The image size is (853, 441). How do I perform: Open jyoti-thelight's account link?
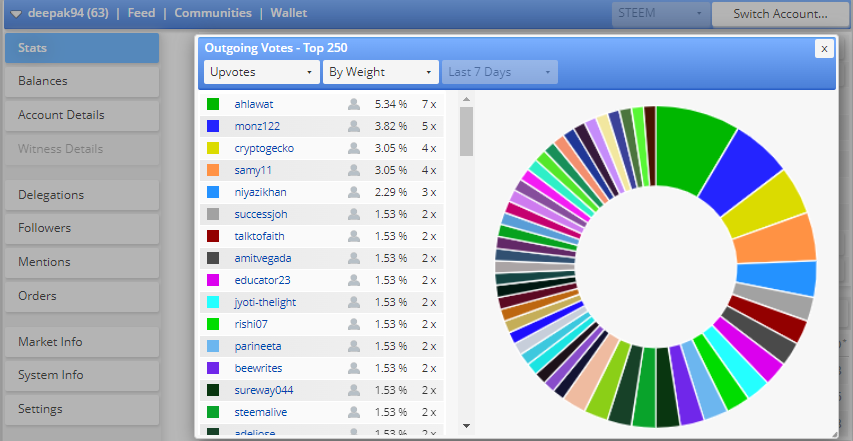tap(265, 302)
